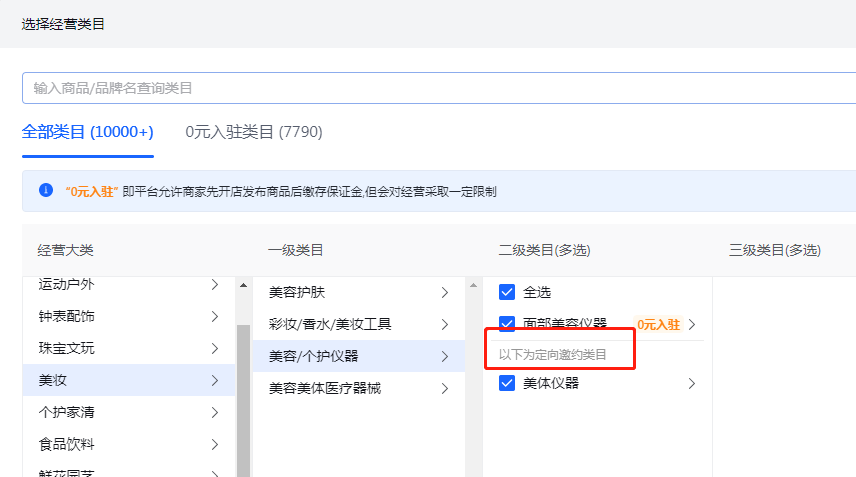Screen dimensions: 856x477
Task: Uncheck the 全选 checkbox
Action: click(507, 292)
